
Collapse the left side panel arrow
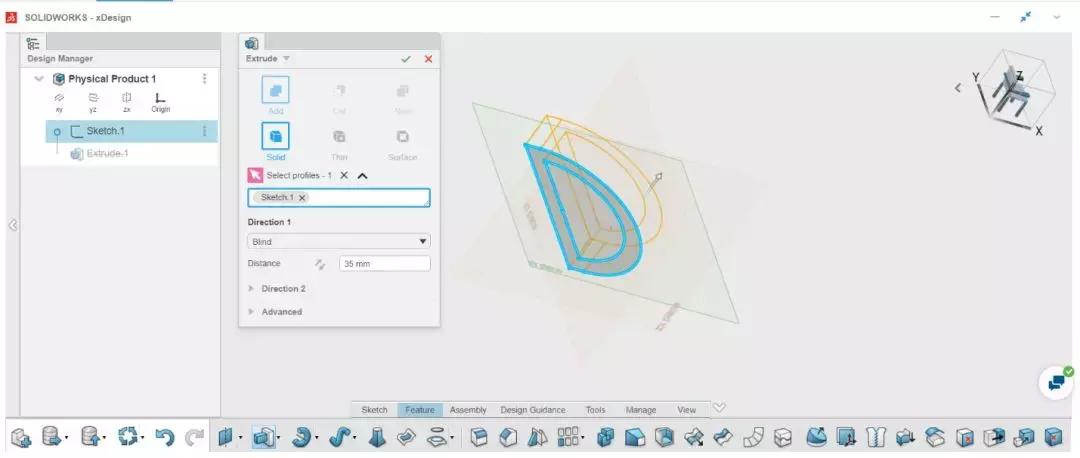point(12,225)
